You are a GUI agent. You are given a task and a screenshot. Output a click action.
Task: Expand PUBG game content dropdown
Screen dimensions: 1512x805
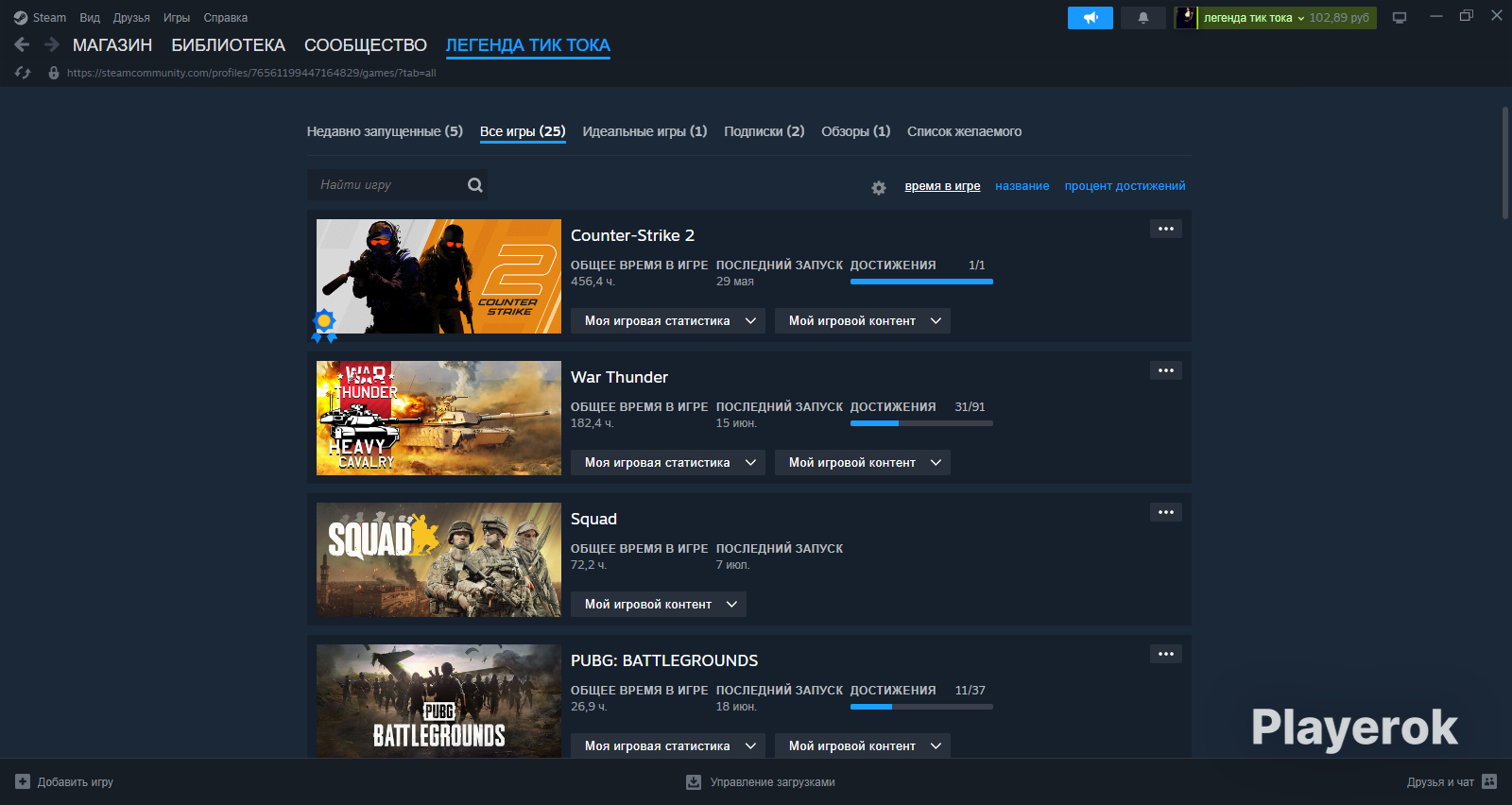pyautogui.click(x=863, y=745)
